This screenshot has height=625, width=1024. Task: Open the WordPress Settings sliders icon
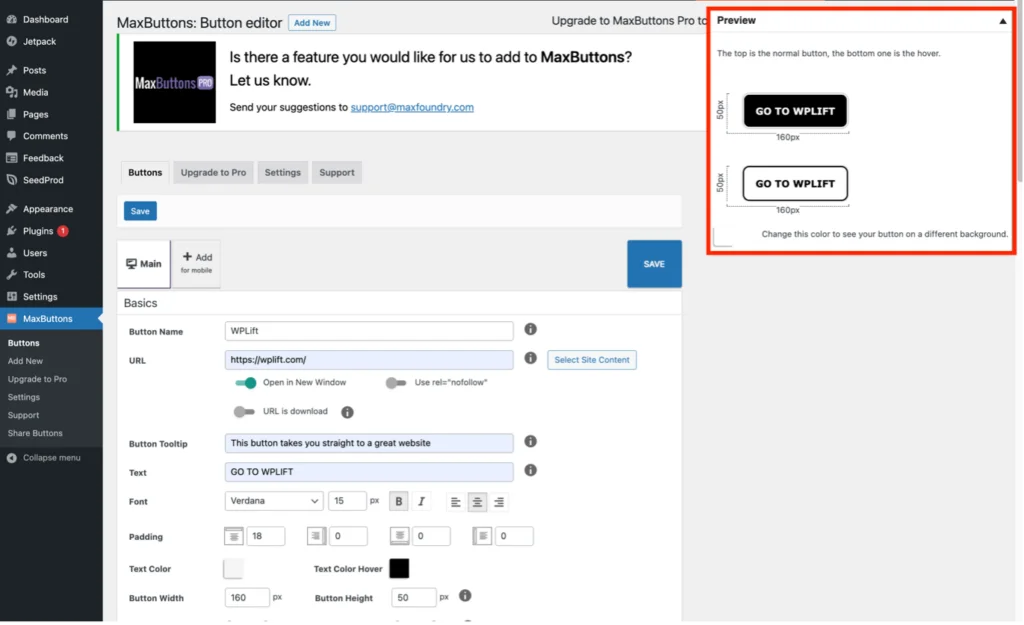tap(12, 296)
